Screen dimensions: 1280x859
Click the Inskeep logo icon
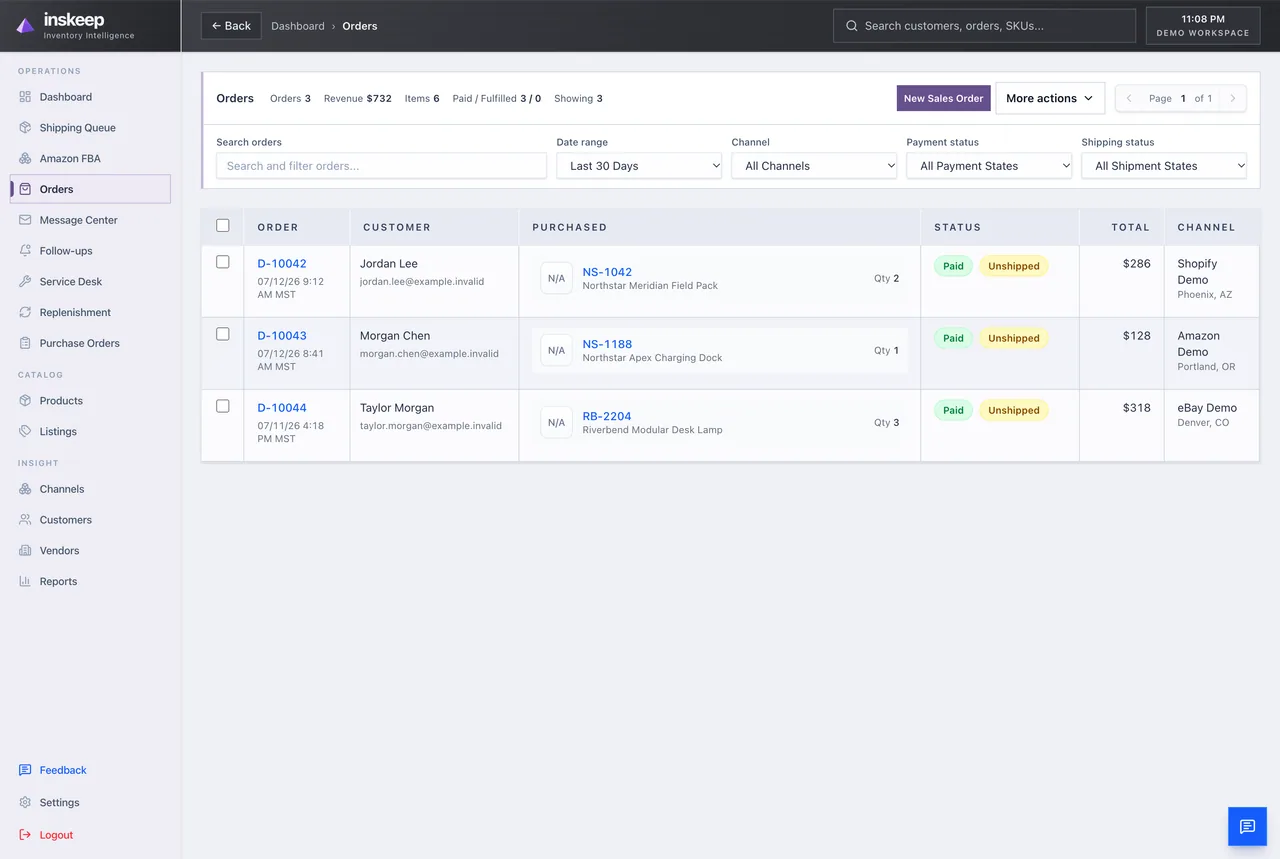[26, 26]
